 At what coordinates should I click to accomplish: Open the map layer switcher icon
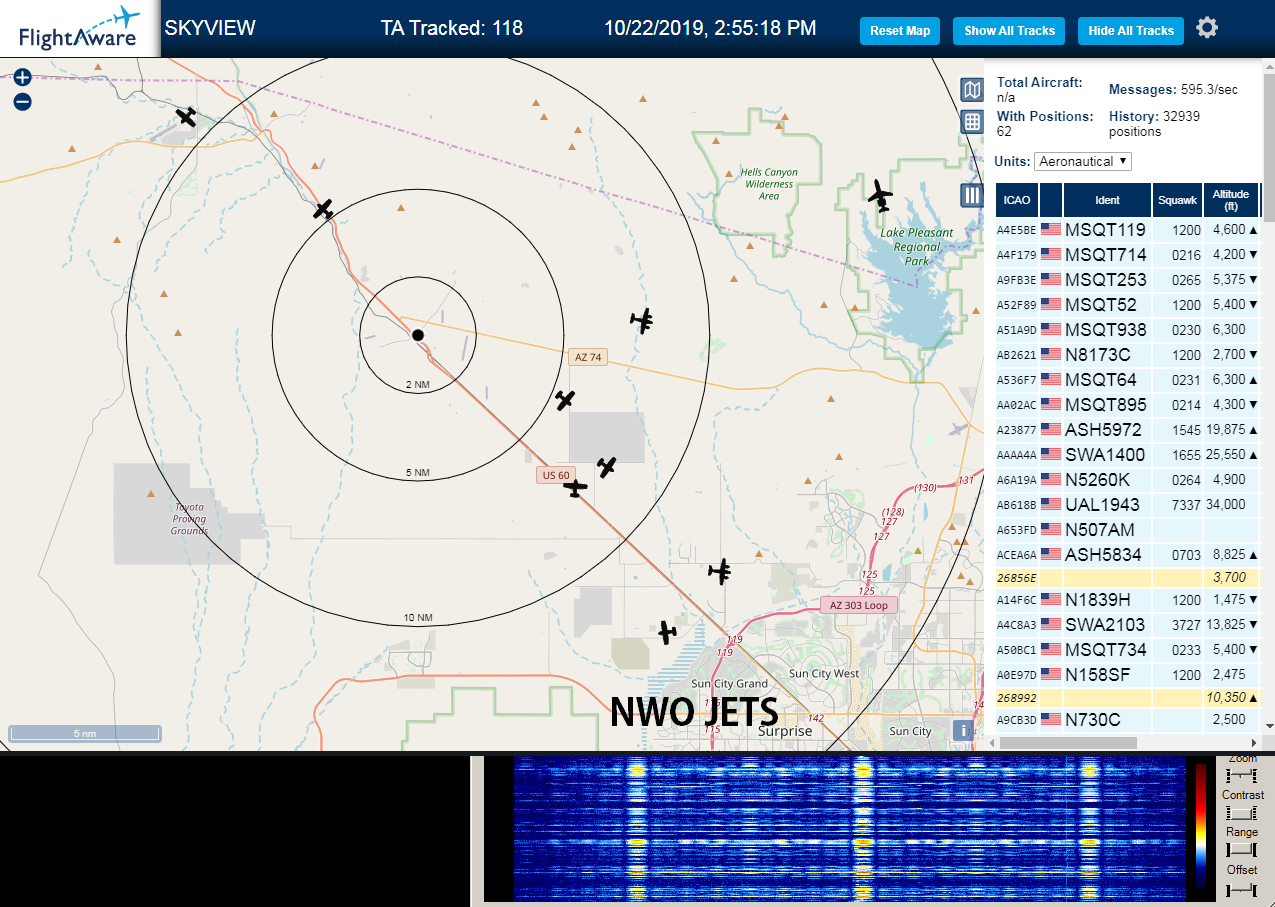coord(971,90)
